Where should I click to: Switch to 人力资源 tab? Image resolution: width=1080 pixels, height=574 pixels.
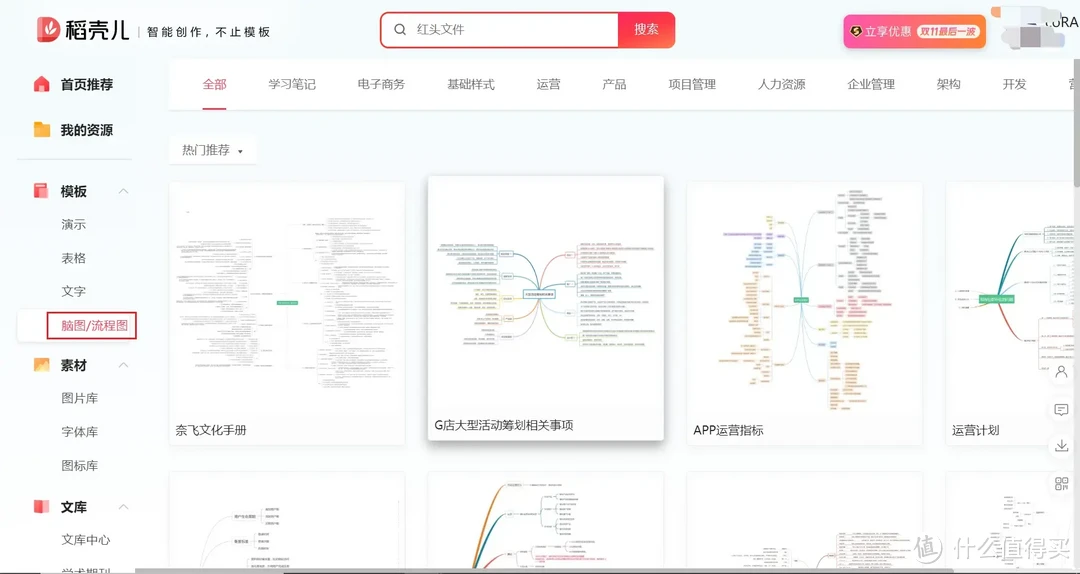(781, 85)
